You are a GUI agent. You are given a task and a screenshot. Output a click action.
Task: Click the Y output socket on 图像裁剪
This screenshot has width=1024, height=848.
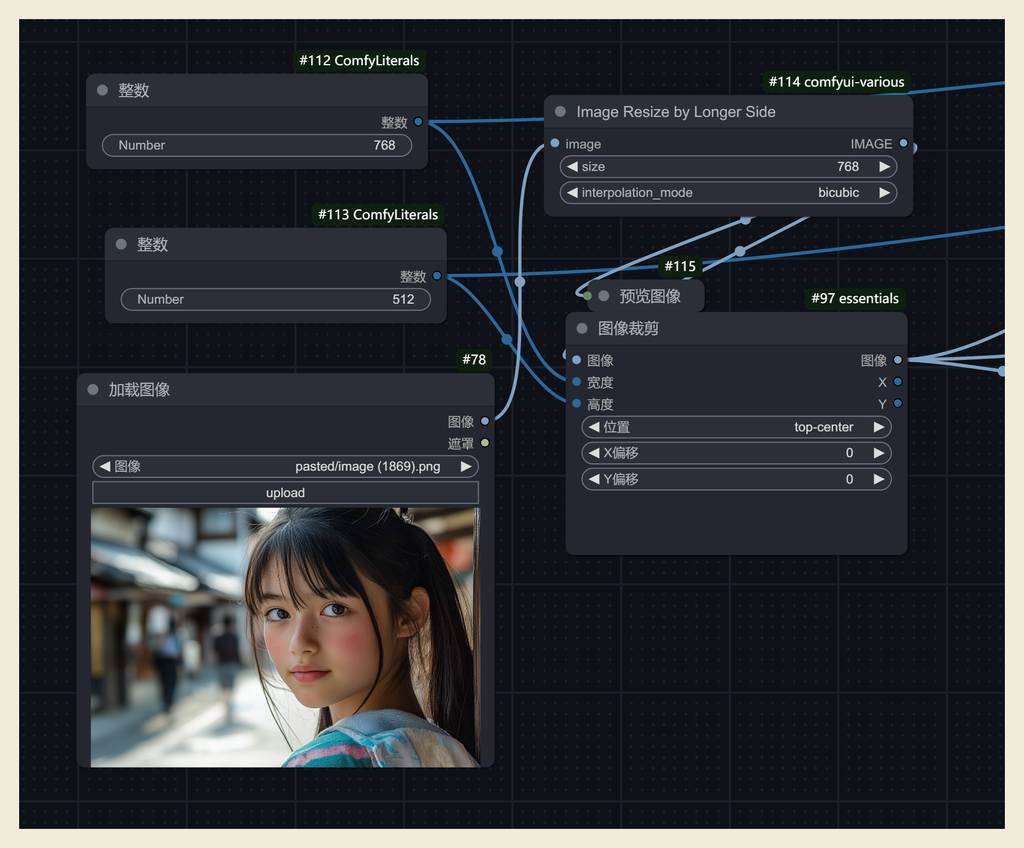[x=898, y=404]
